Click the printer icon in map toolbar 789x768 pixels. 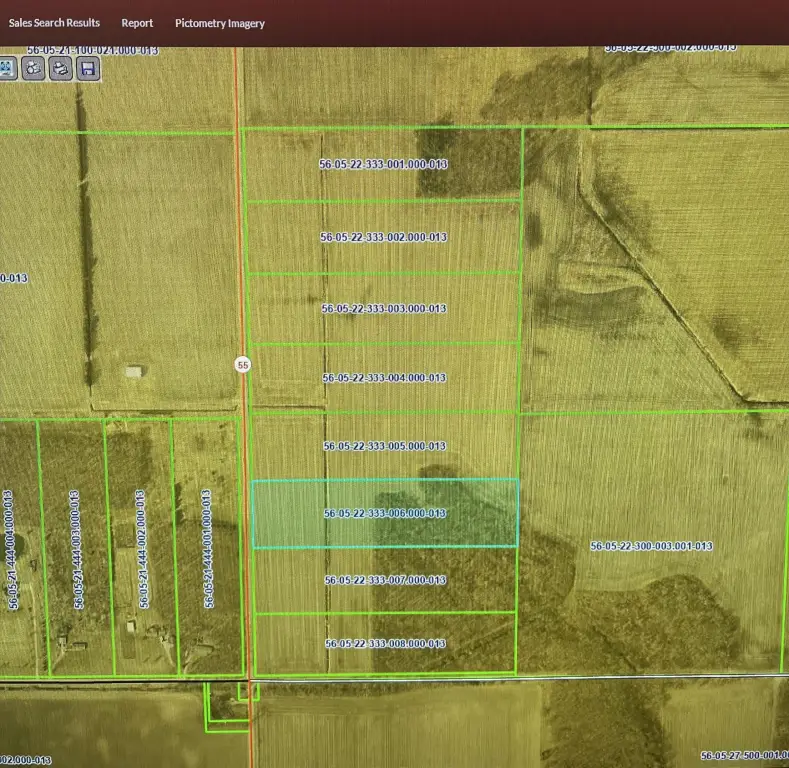[x=61, y=68]
